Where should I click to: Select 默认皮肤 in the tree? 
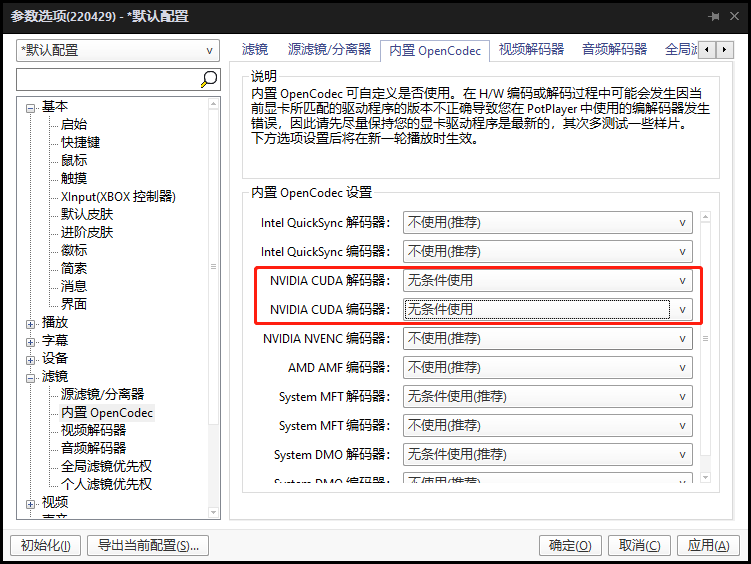point(87,214)
